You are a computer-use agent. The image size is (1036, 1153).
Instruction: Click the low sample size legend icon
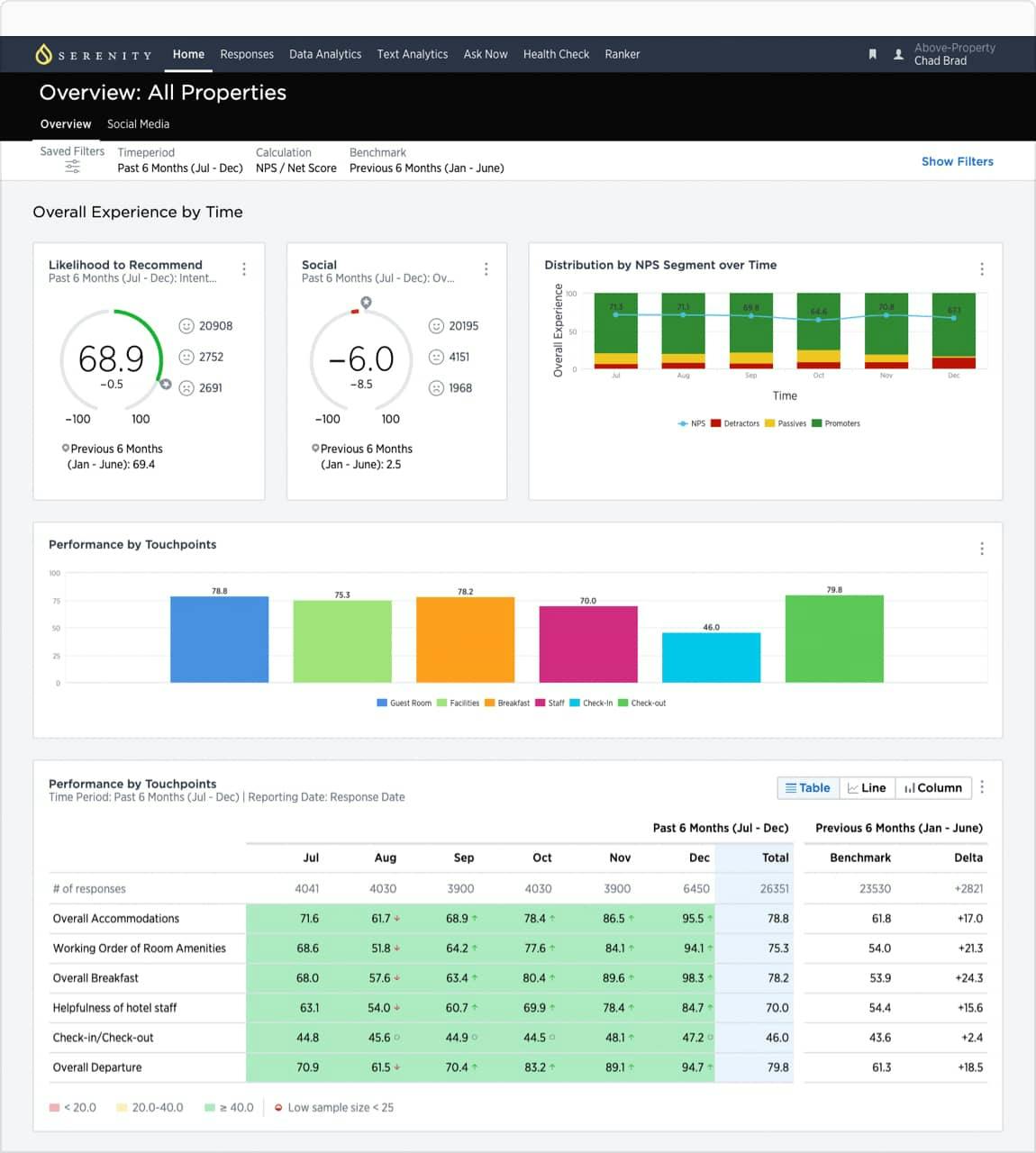(x=279, y=1108)
